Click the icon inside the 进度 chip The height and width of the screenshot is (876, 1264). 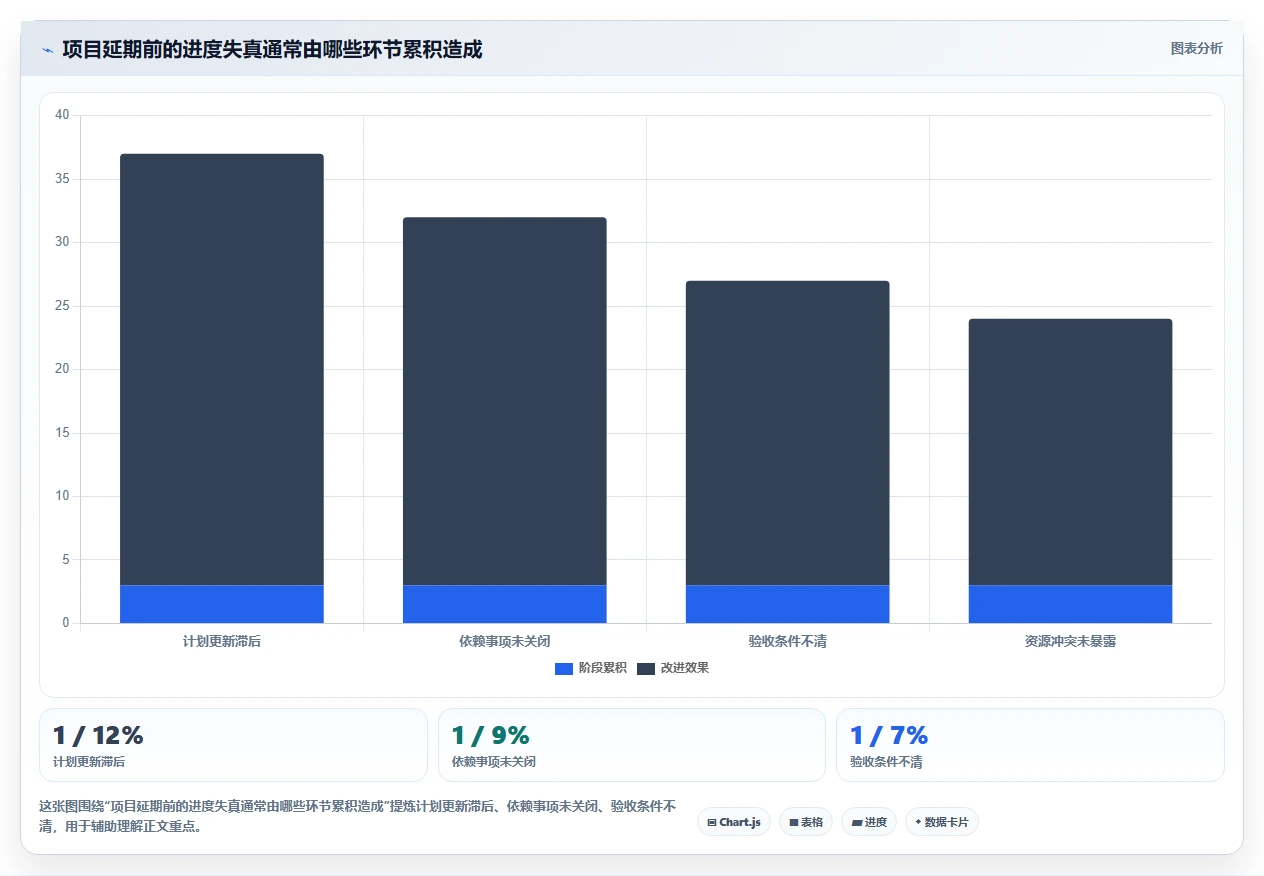click(x=857, y=822)
